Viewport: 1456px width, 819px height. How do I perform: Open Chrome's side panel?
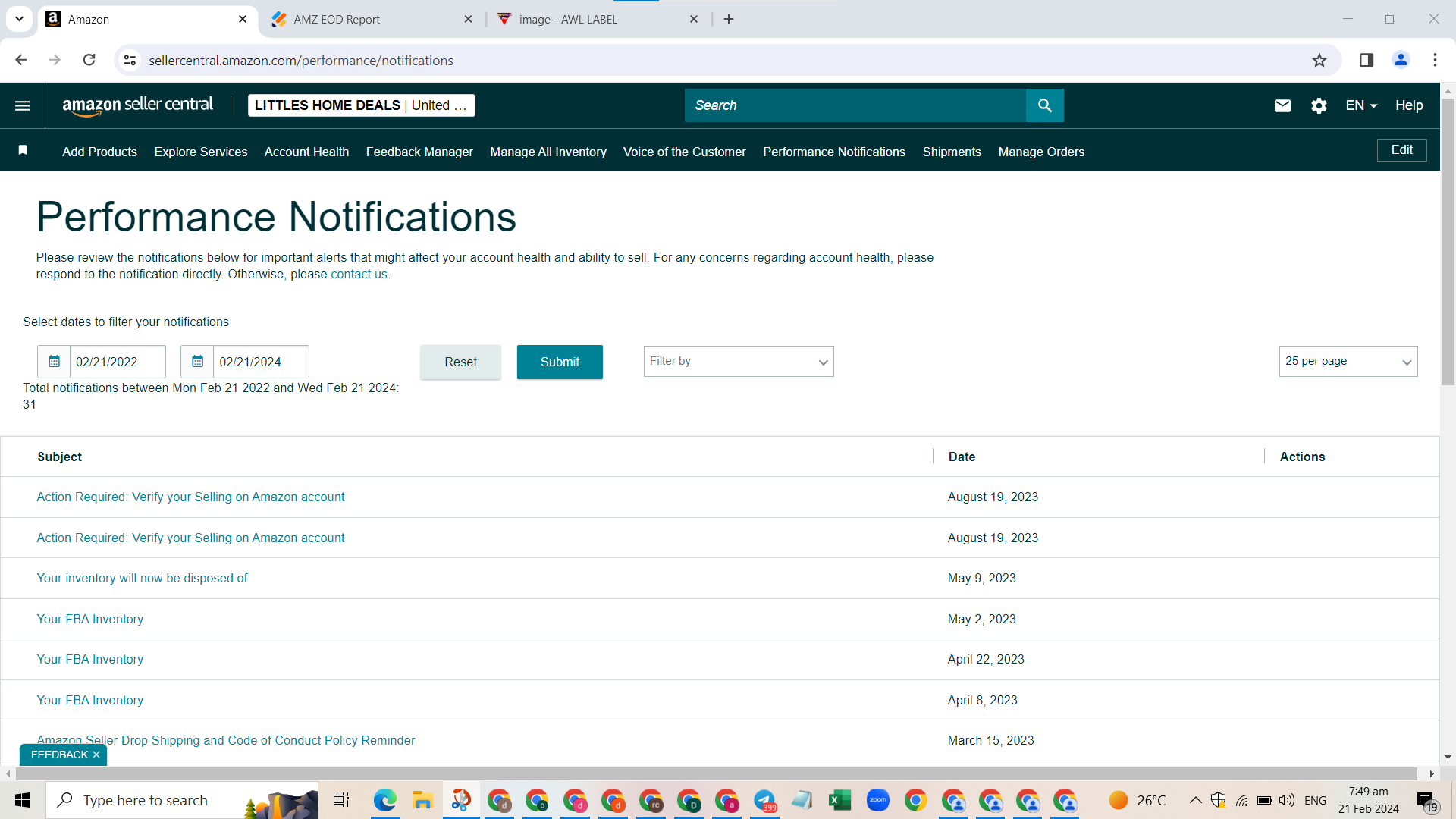(x=1367, y=61)
